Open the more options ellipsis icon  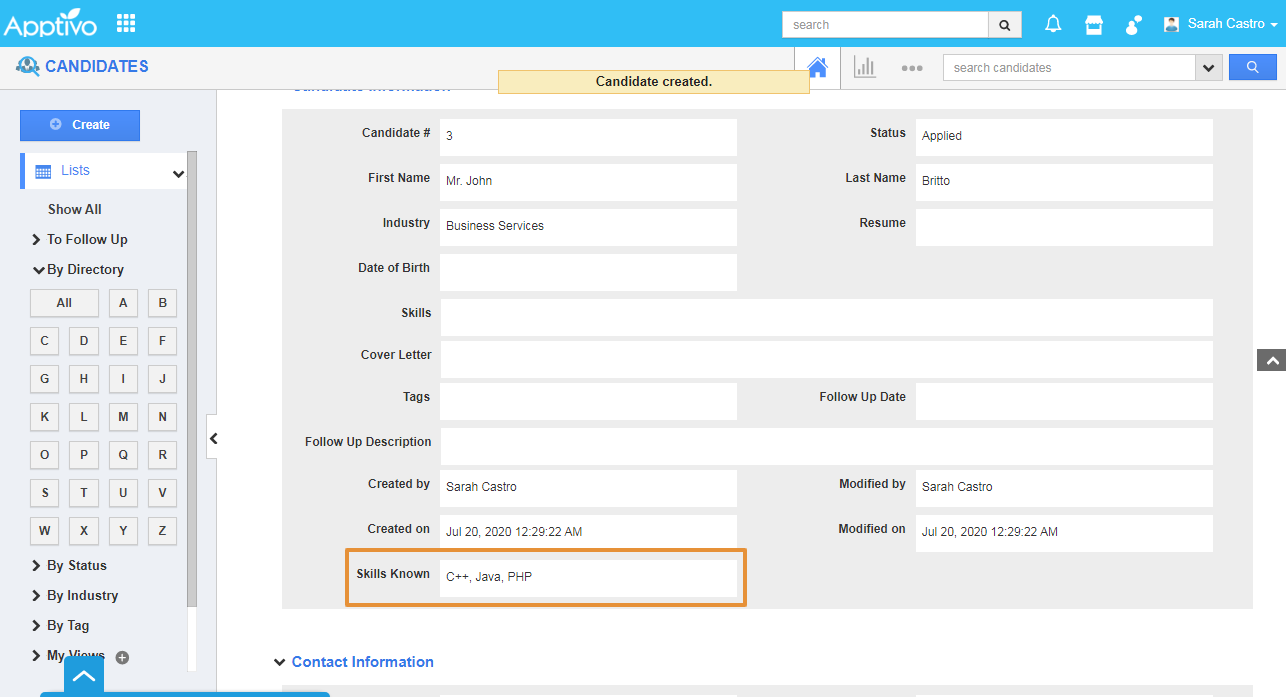pyautogui.click(x=911, y=68)
